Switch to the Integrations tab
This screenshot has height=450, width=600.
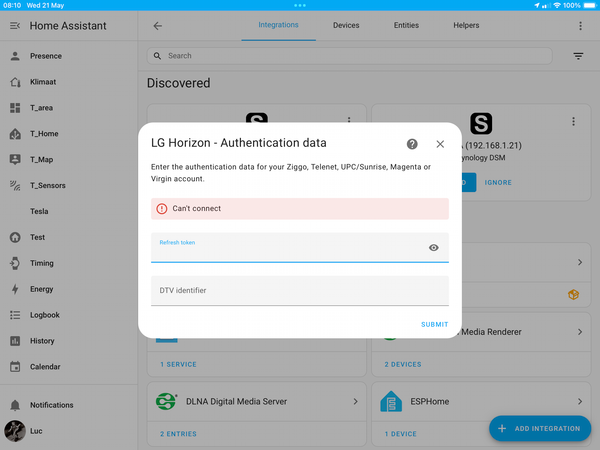point(278,25)
